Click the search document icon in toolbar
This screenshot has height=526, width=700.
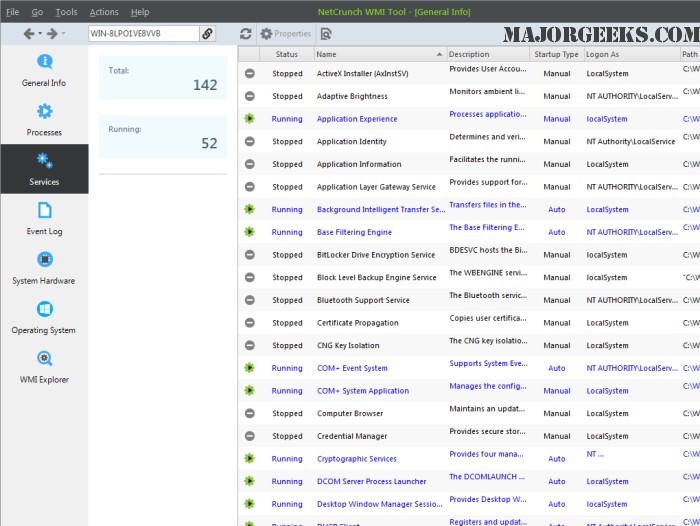point(326,33)
